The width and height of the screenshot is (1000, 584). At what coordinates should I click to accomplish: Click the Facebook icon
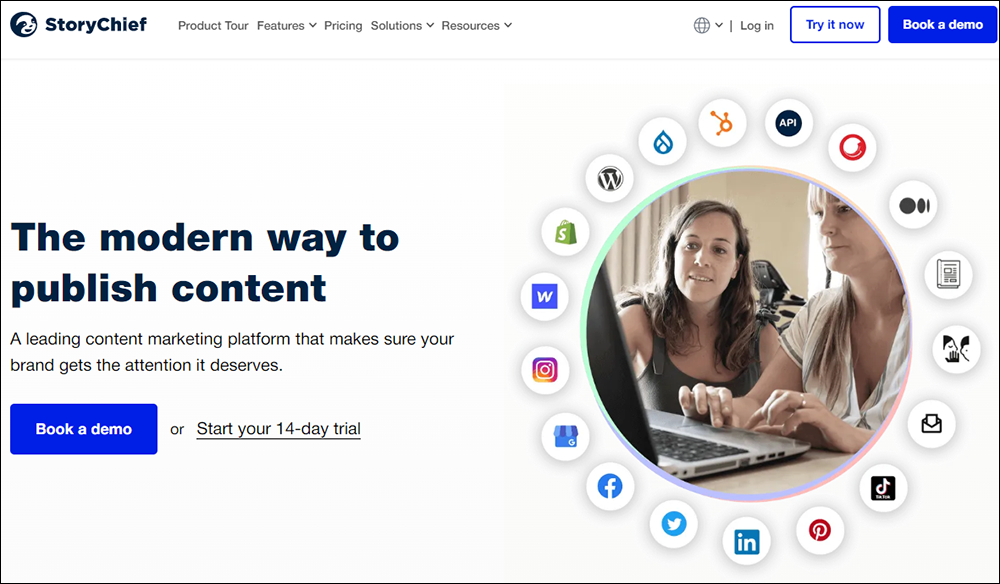[x=610, y=486]
